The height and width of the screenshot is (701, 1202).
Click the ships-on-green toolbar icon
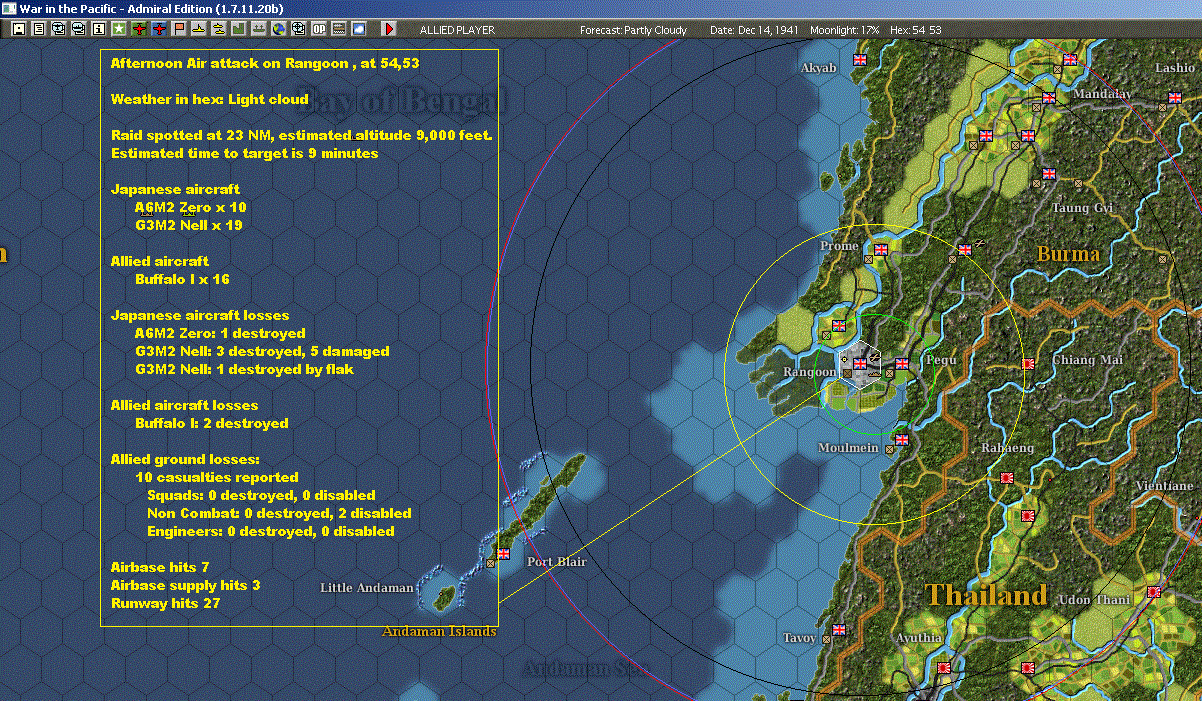[258, 29]
